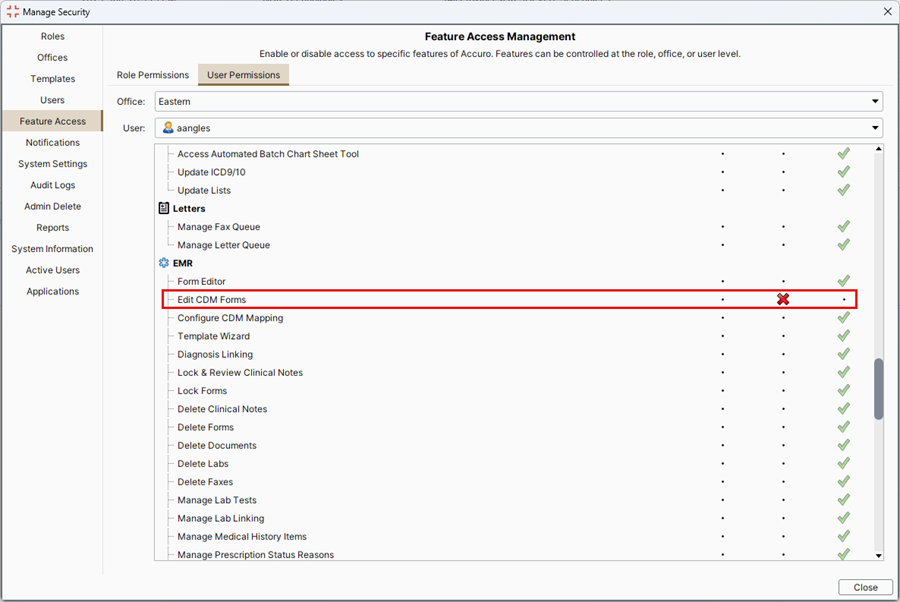Close the Manage Security window
Image resolution: width=900 pixels, height=602 pixels.
pos(887,11)
